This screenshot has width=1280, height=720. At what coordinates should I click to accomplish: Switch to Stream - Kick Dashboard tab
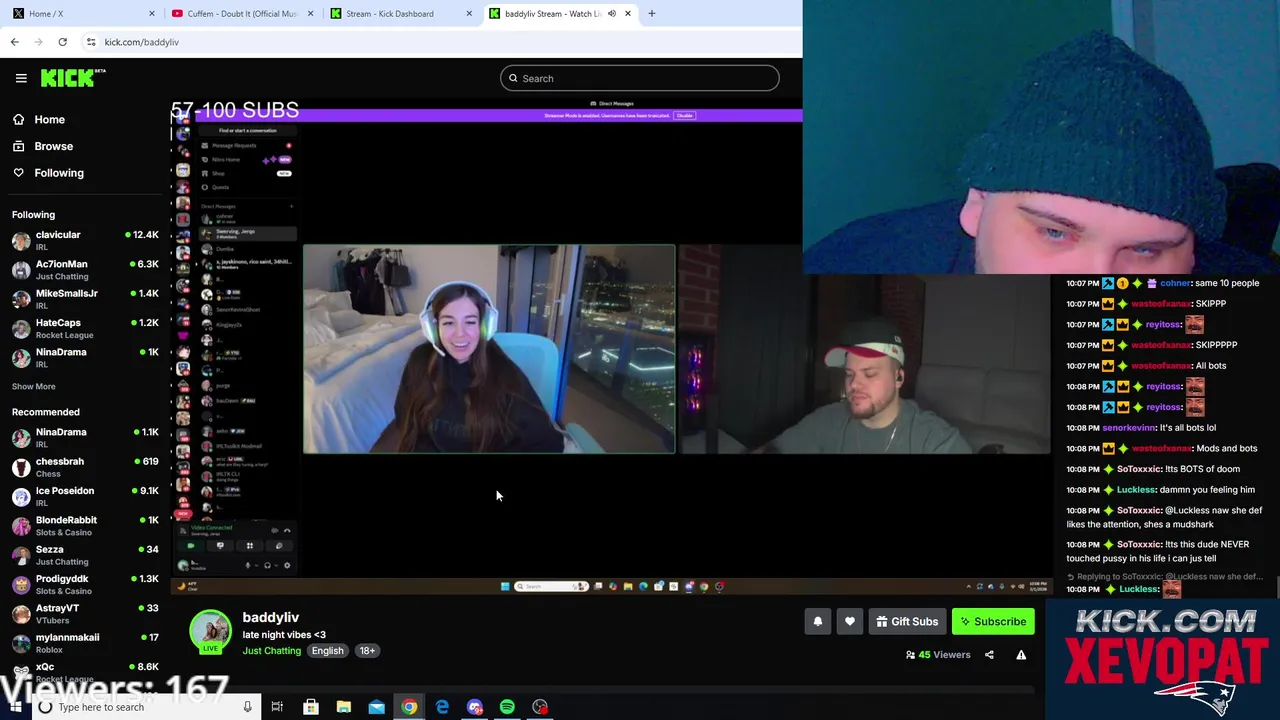(x=400, y=14)
